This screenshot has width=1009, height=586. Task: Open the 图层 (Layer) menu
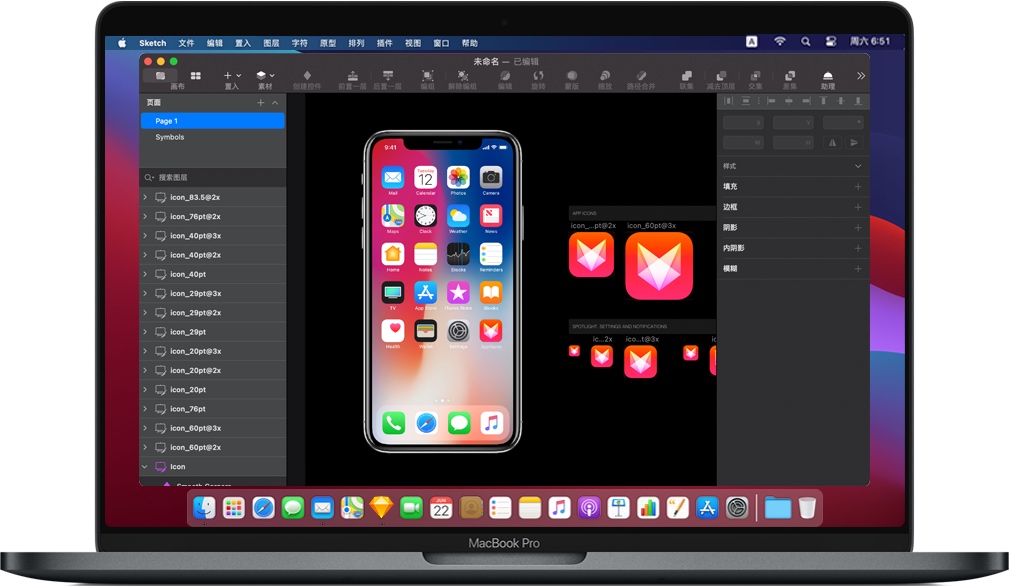point(271,43)
